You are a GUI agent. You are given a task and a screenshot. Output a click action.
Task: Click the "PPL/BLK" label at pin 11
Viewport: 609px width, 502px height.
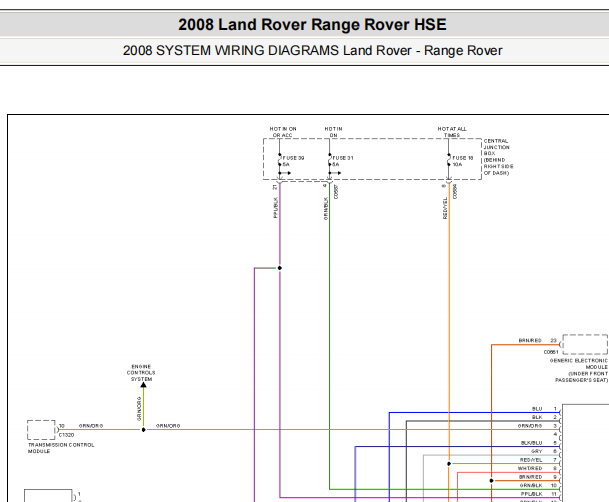[x=532, y=494]
